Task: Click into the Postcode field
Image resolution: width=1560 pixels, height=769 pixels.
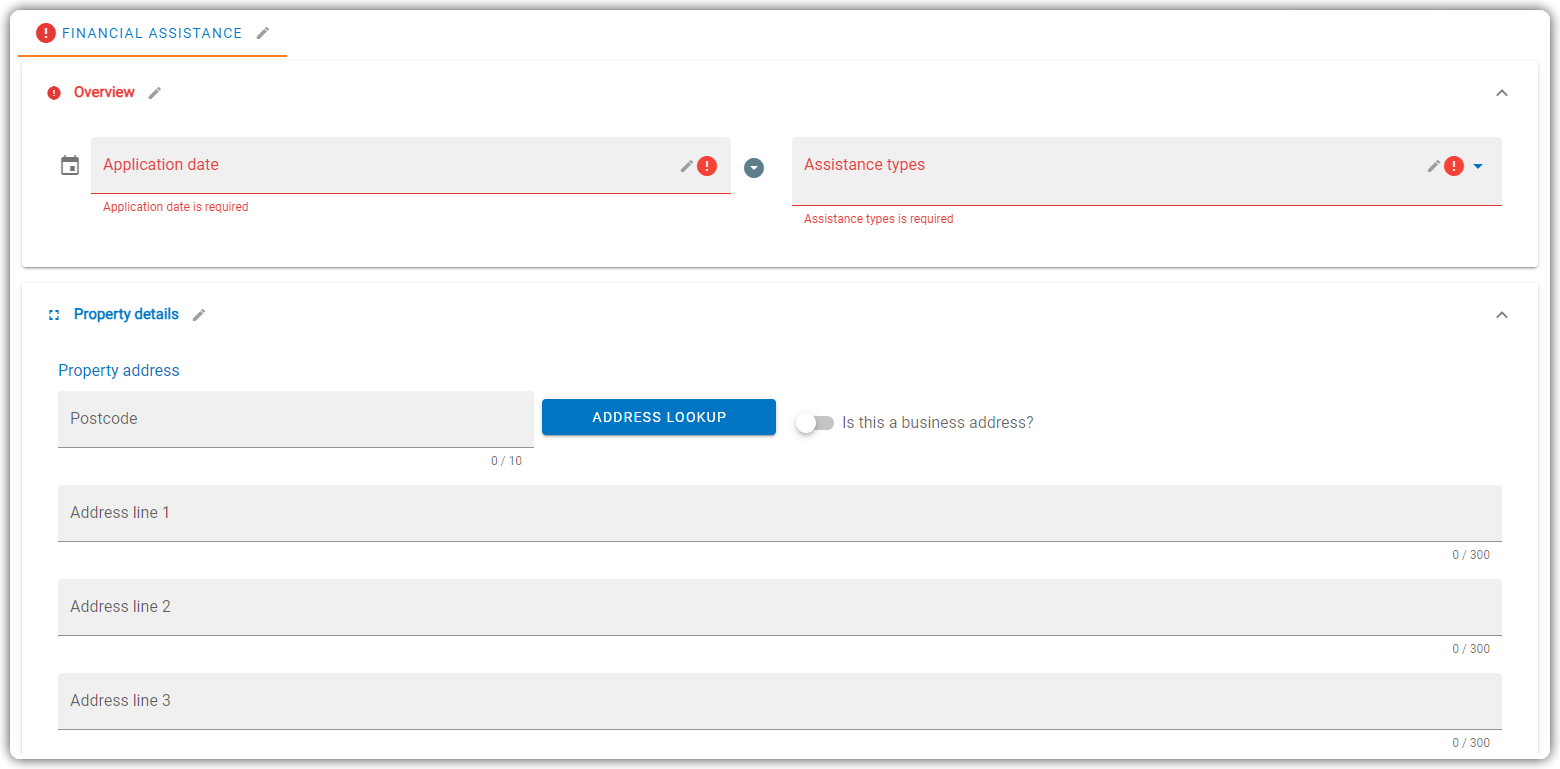Action: pos(296,419)
